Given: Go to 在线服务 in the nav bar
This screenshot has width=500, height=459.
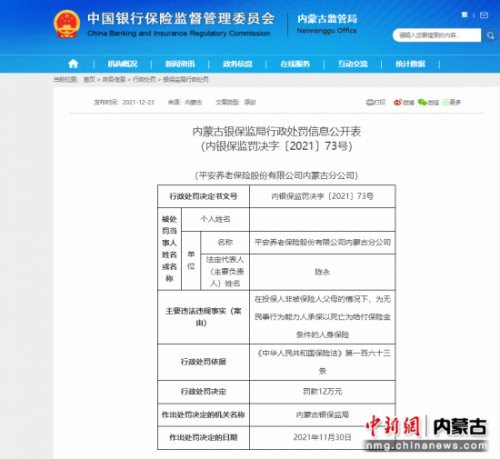Looking at the screenshot, I should [295, 64].
